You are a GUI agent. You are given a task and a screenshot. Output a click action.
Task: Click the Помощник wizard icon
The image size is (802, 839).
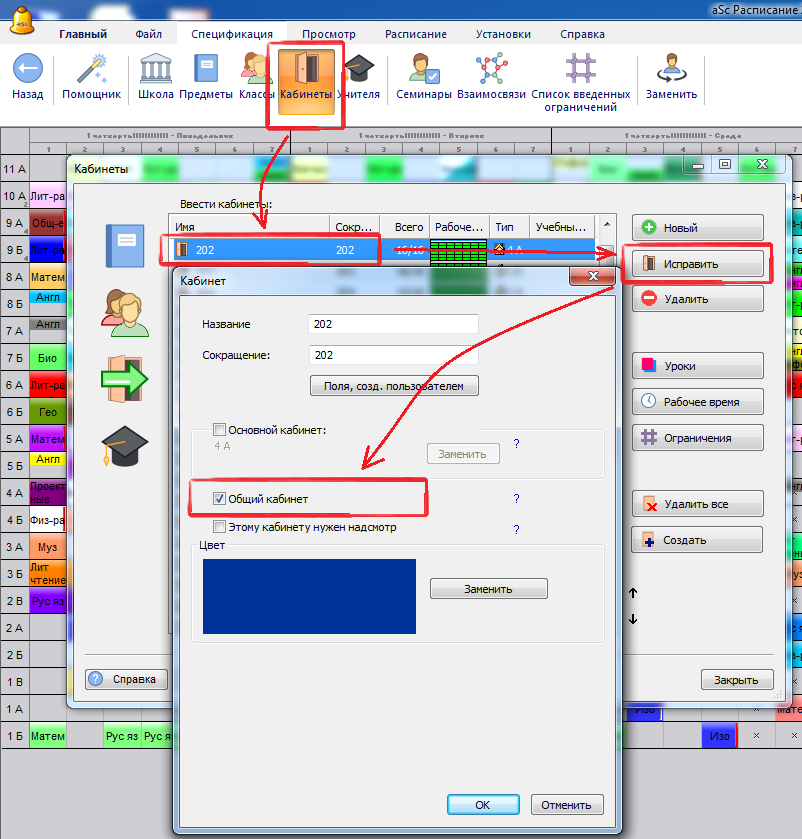pos(91,70)
